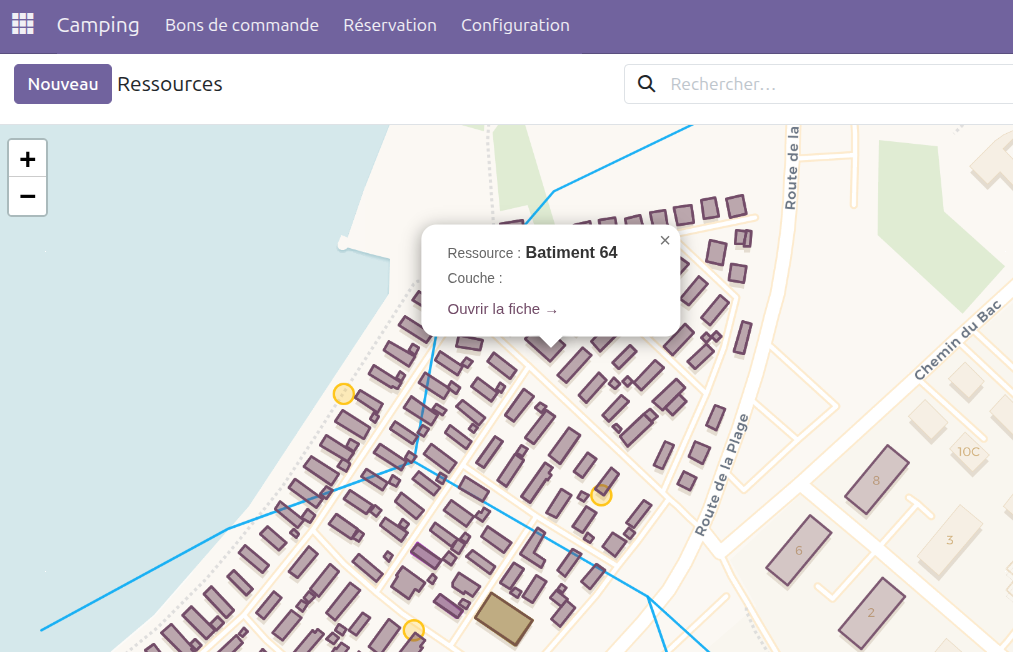Select the yellow circle marker at the map bottom
1013x652 pixels.
[x=414, y=630]
